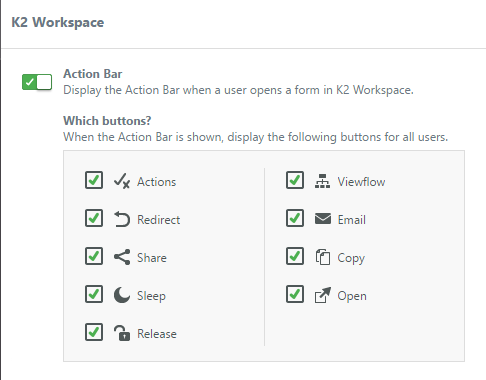This screenshot has width=486, height=380.
Task: Click the Copy documents icon
Action: click(x=323, y=257)
